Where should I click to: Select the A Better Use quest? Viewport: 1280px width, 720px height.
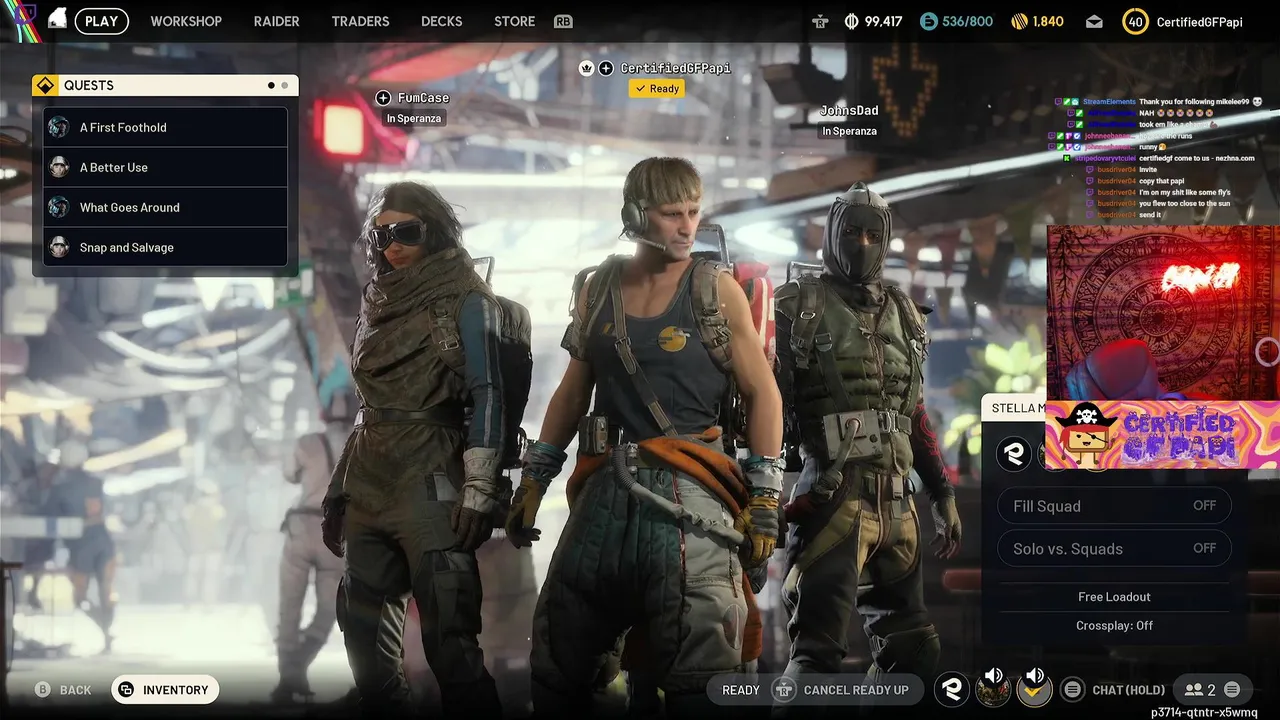pyautogui.click(x=165, y=167)
